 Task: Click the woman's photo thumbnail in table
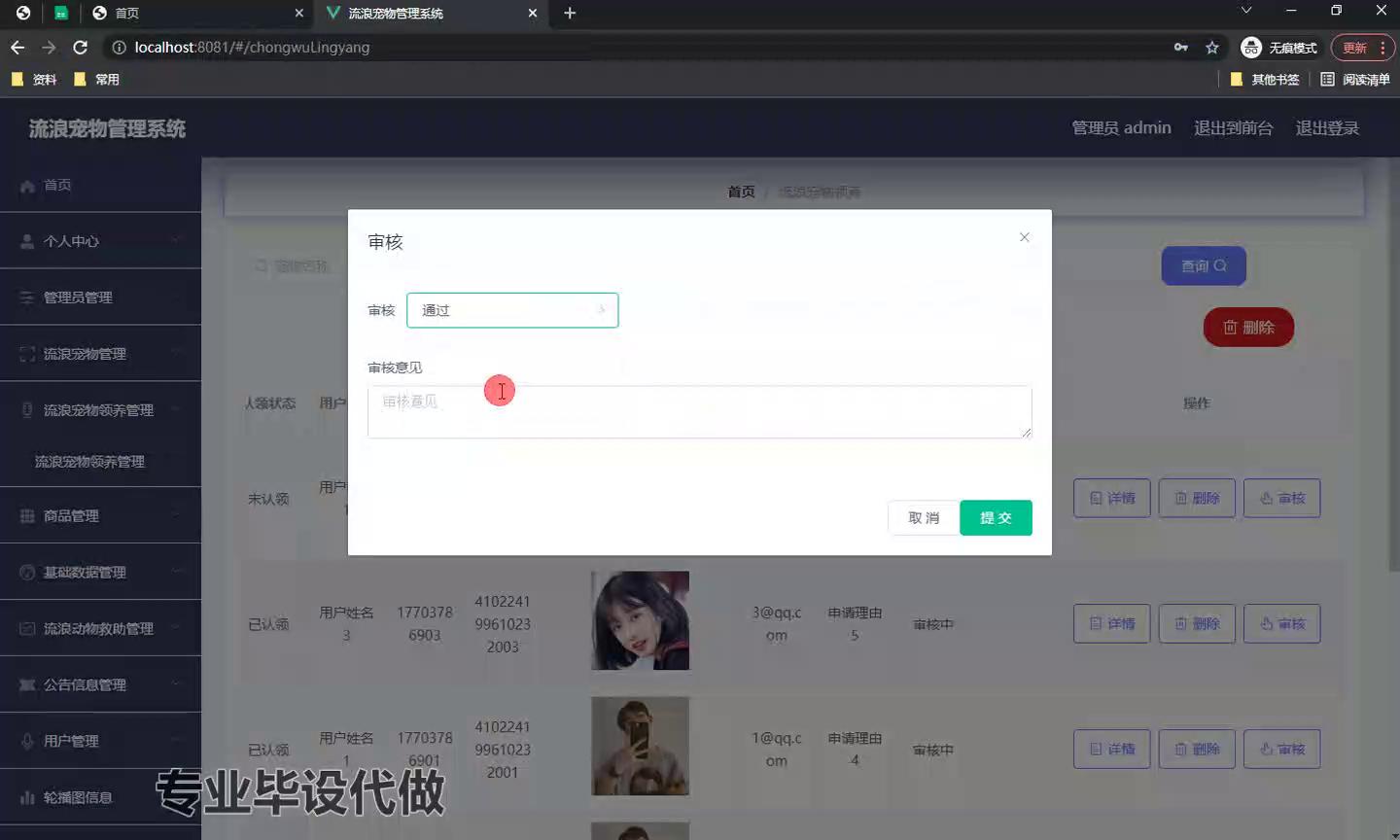coord(640,620)
